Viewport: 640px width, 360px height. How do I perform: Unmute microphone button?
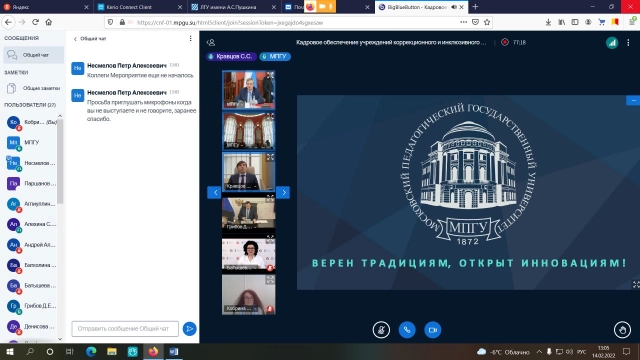pyautogui.click(x=381, y=330)
